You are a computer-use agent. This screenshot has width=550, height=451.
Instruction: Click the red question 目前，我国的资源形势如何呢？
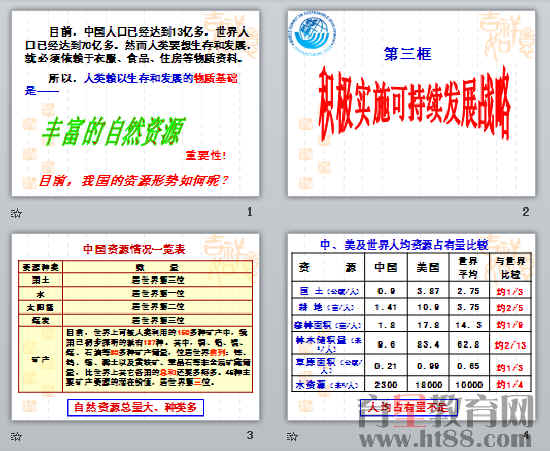point(134,181)
